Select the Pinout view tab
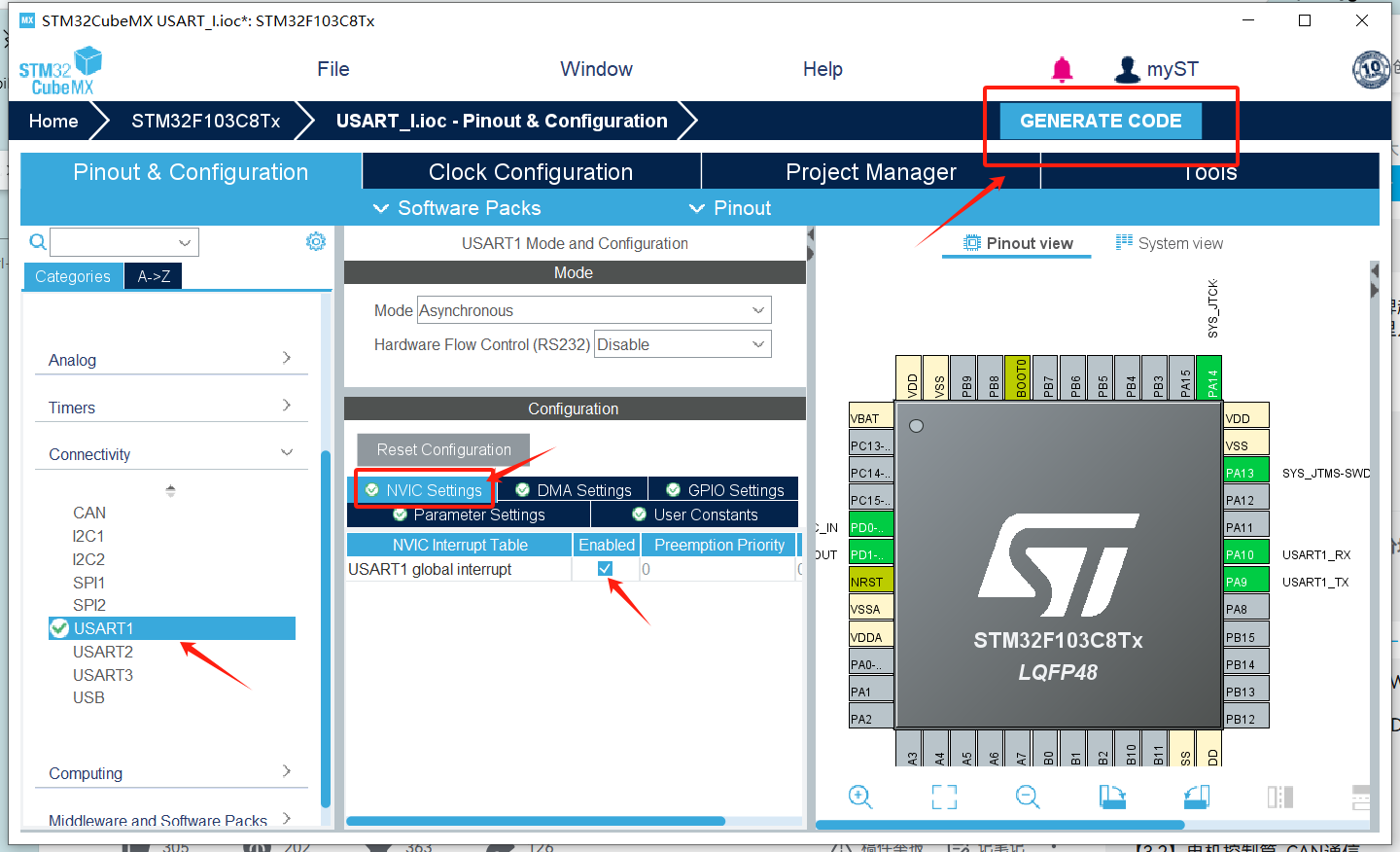This screenshot has width=1400, height=852. coord(1018,243)
